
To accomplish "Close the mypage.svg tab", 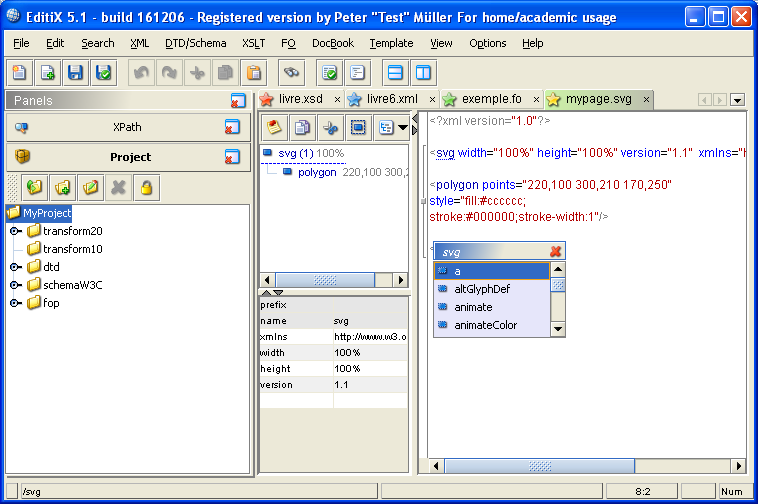I will [x=646, y=100].
